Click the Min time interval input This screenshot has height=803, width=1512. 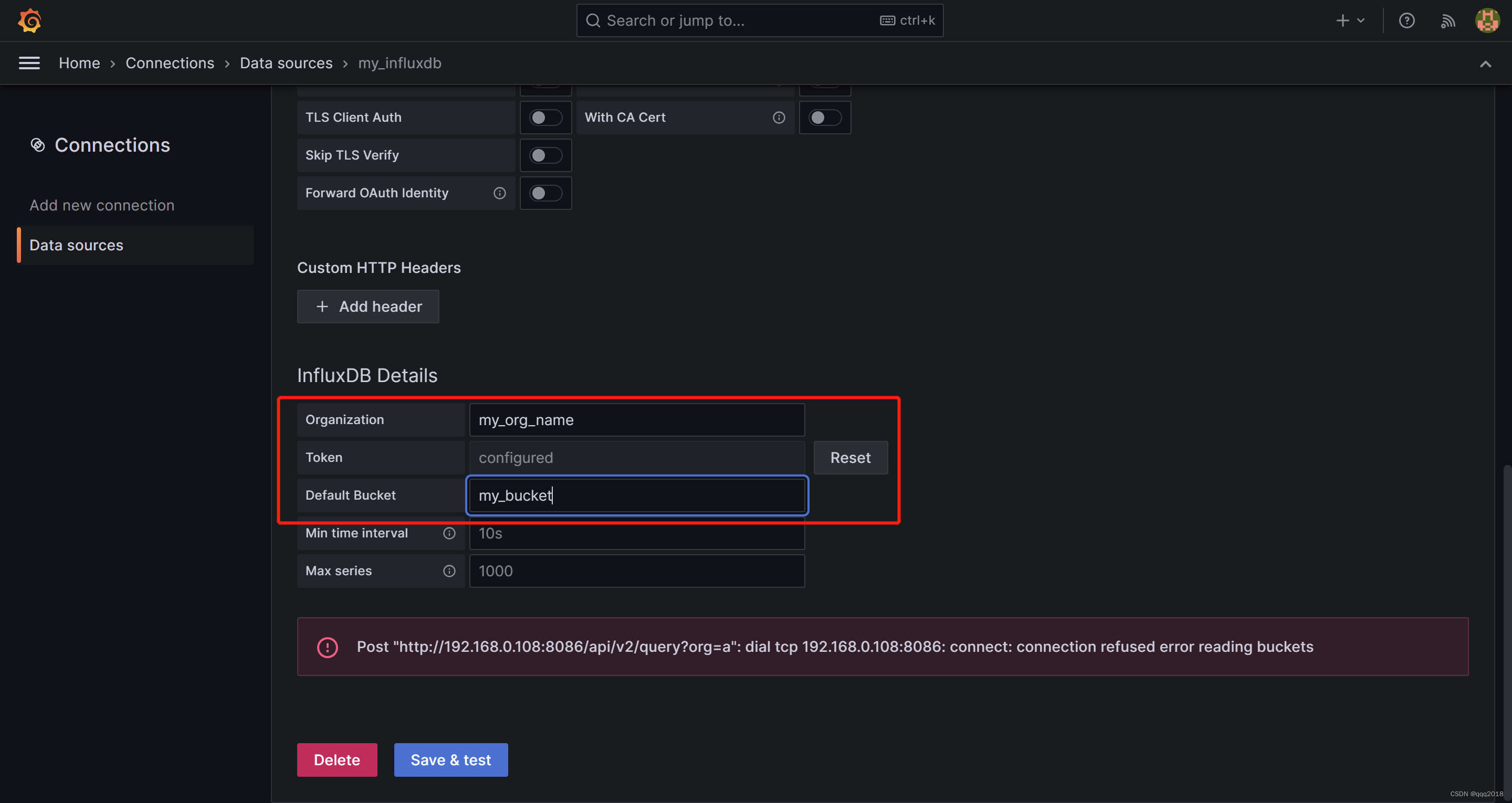pyautogui.click(x=636, y=533)
